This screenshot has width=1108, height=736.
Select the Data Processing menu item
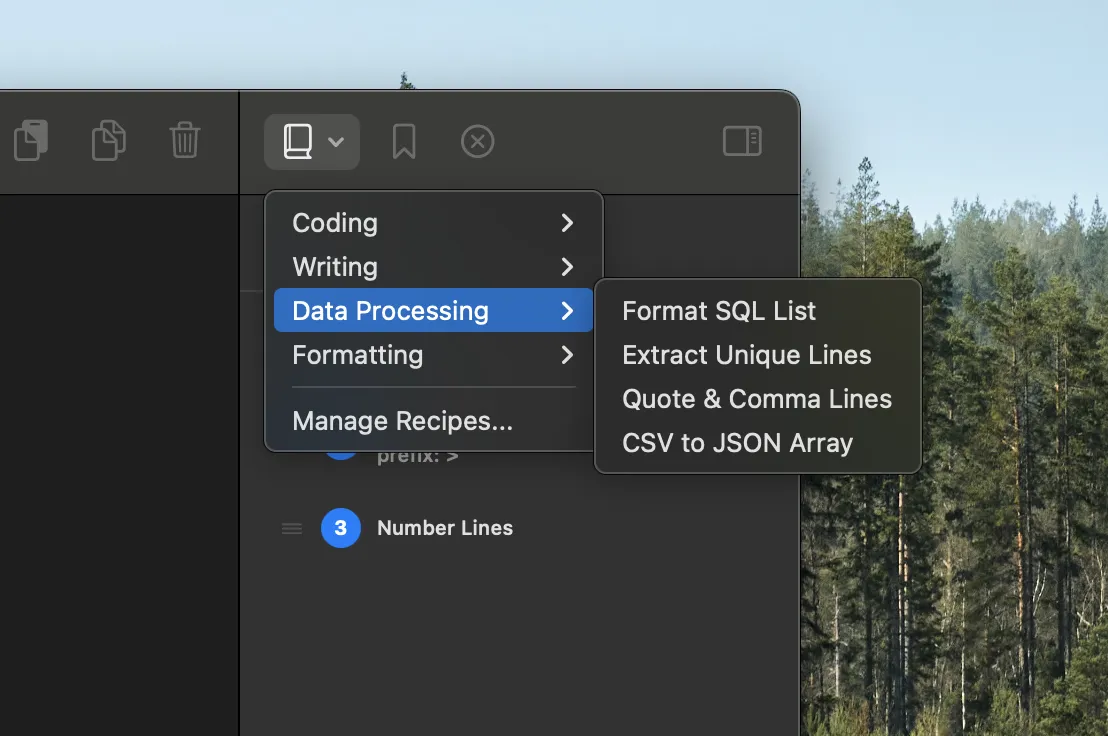(433, 311)
